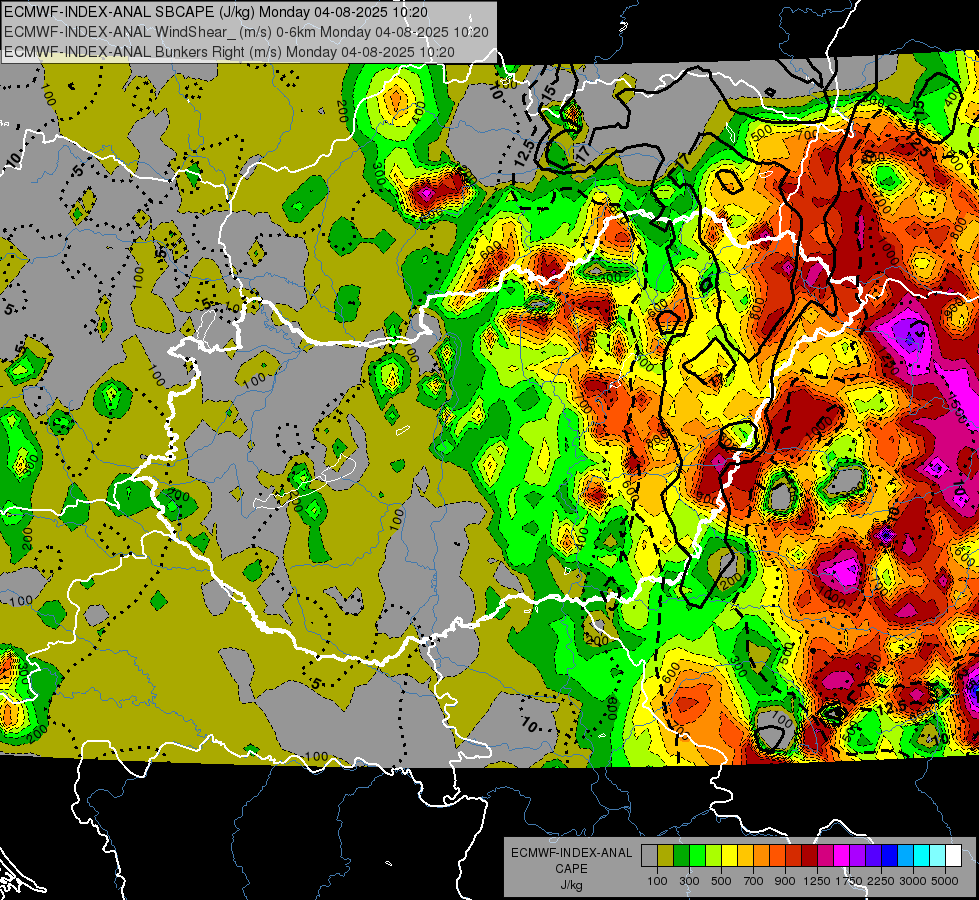
Task: Click the CAPE label in the legend
Action: coord(571,868)
